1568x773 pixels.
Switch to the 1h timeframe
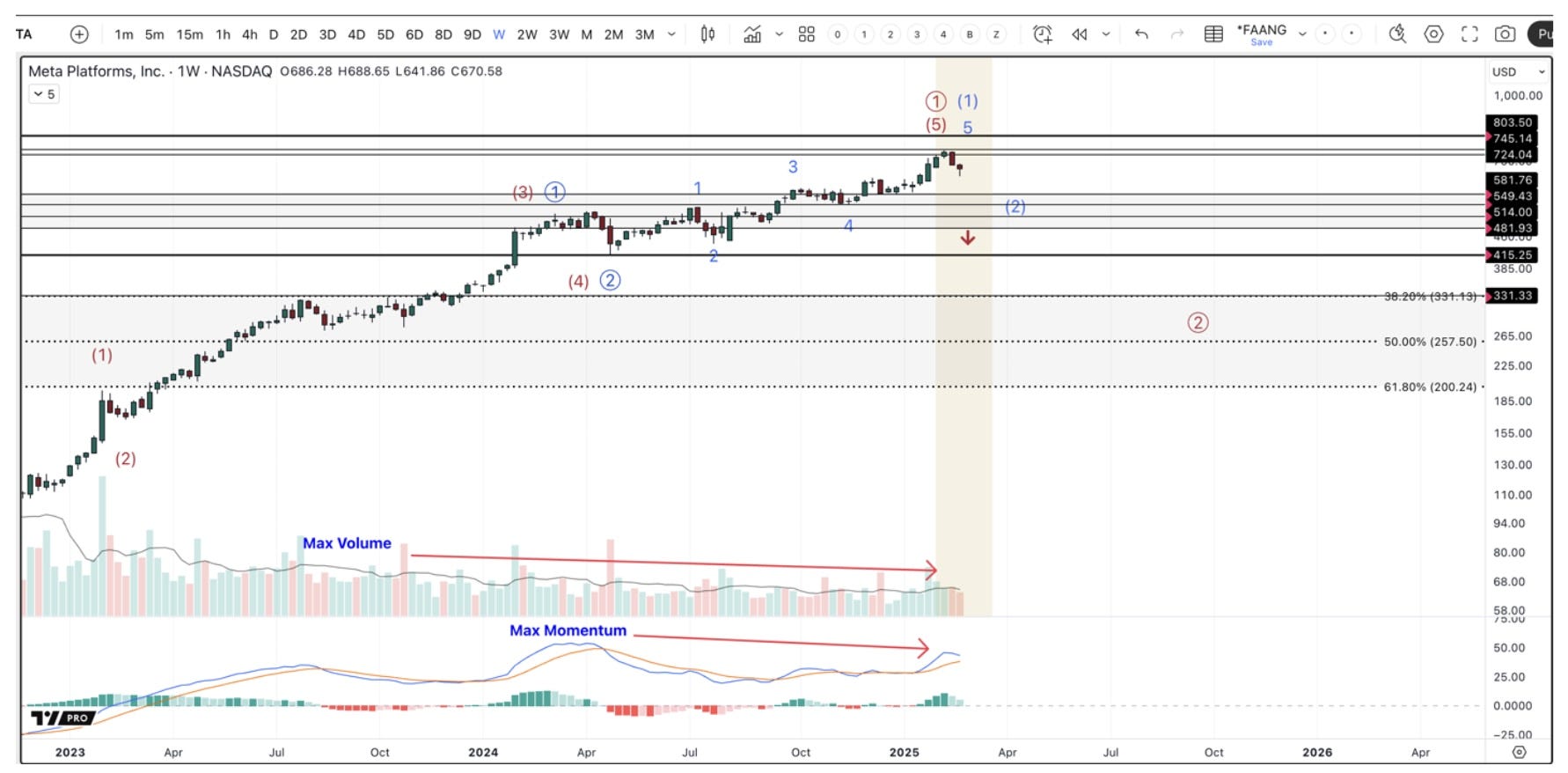[x=223, y=34]
